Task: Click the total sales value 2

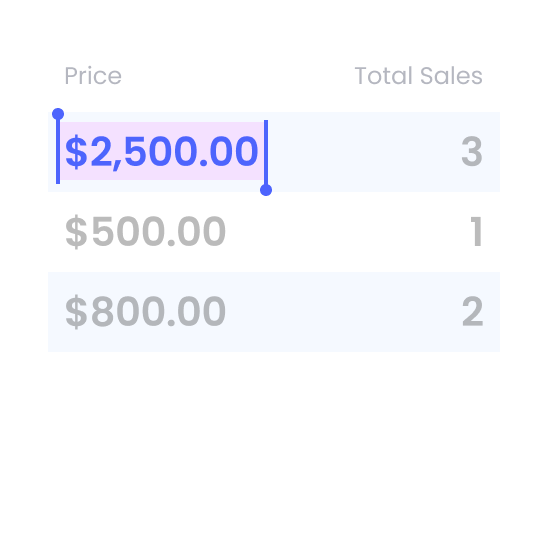Action: tap(473, 311)
